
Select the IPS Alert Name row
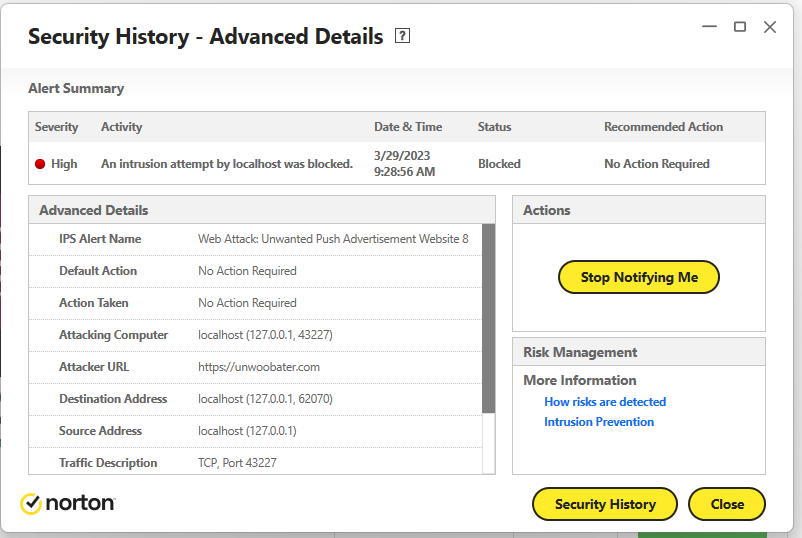point(255,239)
